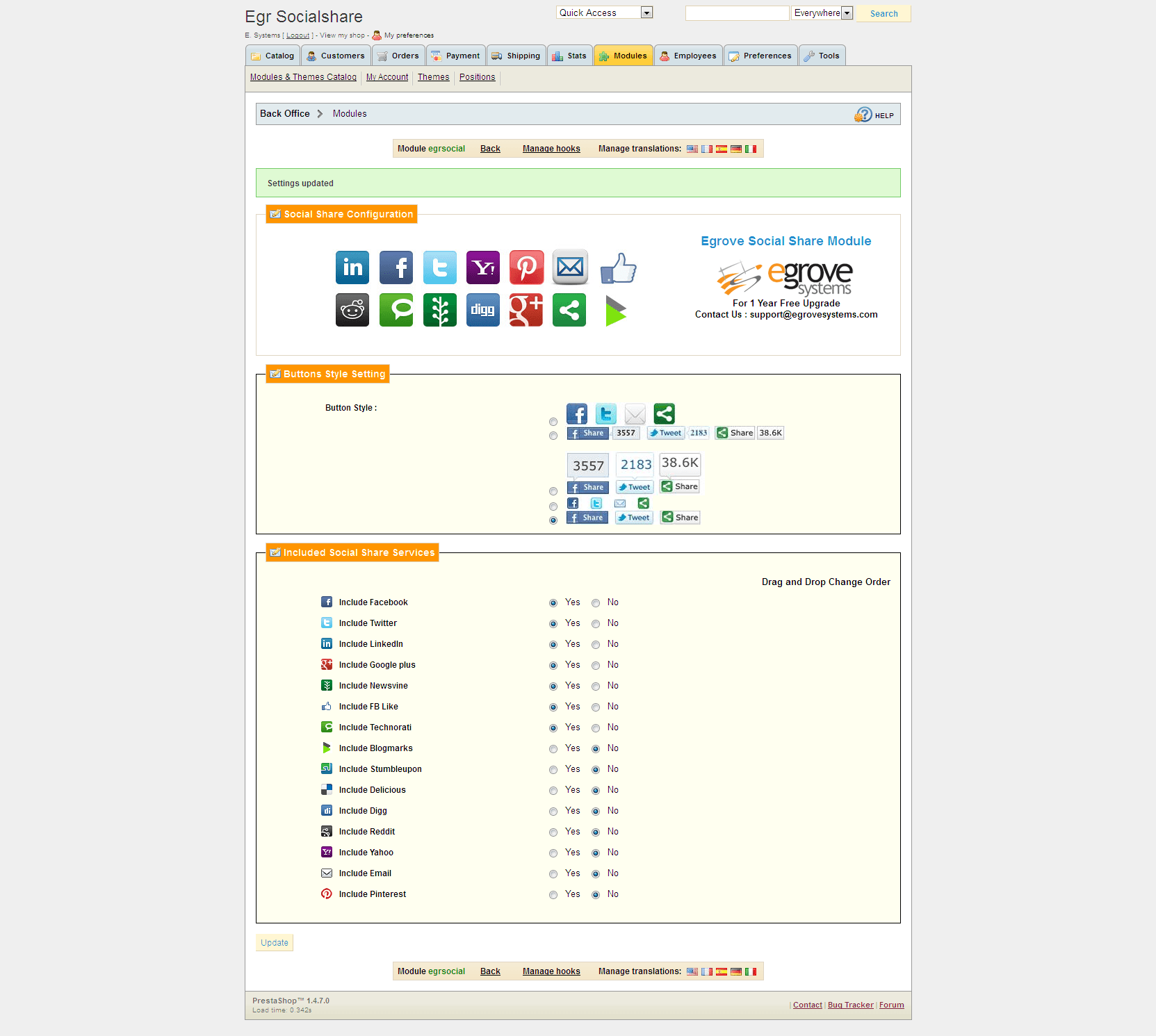Click the Logout link
Viewport: 1156px width, 1036px height.
click(298, 35)
